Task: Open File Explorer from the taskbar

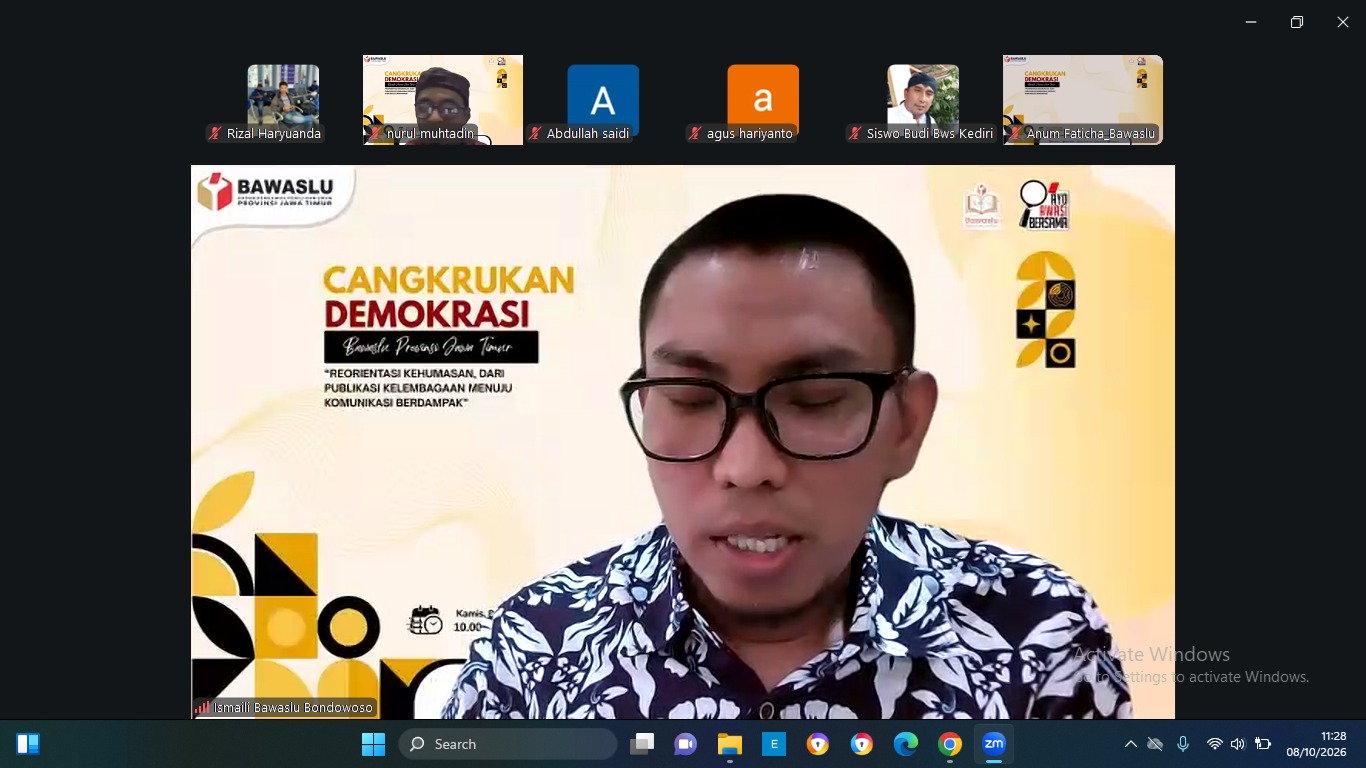Action: pyautogui.click(x=730, y=744)
